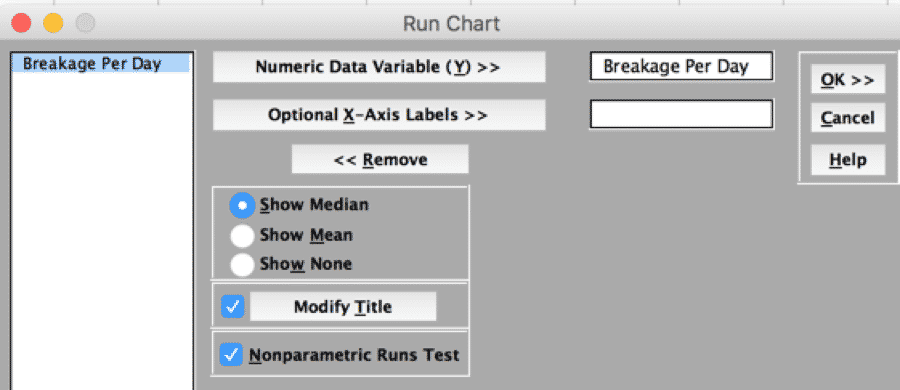Image resolution: width=900 pixels, height=390 pixels.
Task: Select the Show Median radio button
Action: coord(242,204)
